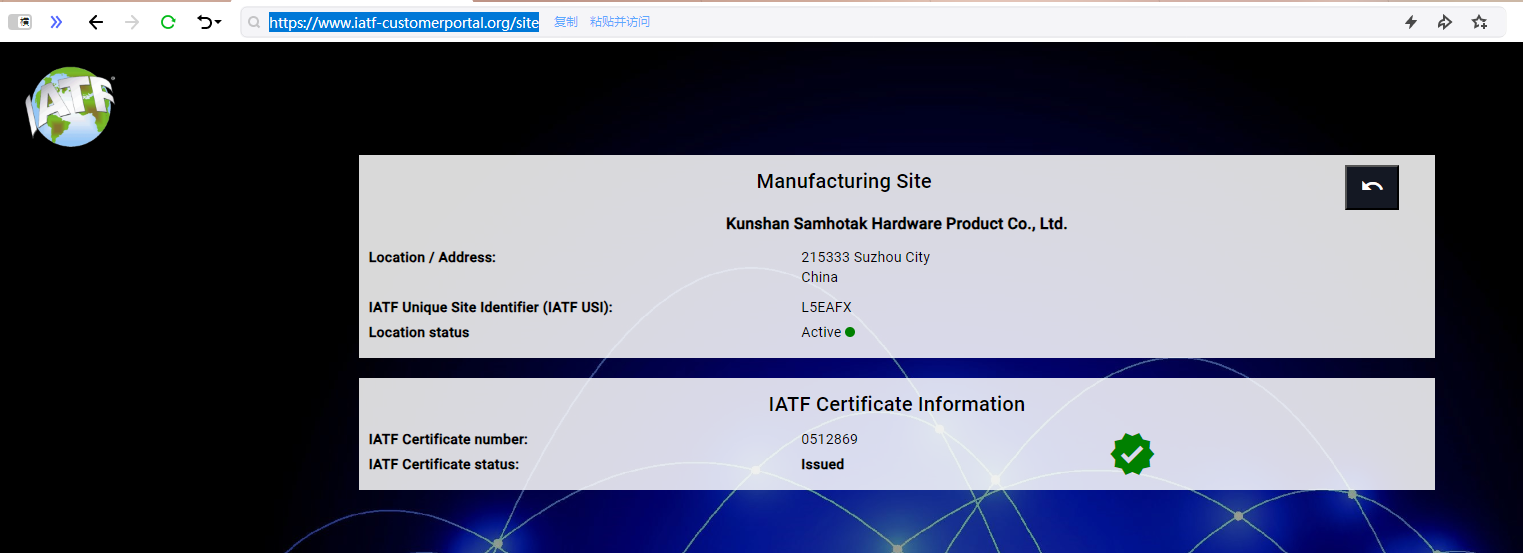Screen dimensions: 1523x553
Task: Click company name Kunshan Samhotak Hardware Product
Action: (896, 224)
